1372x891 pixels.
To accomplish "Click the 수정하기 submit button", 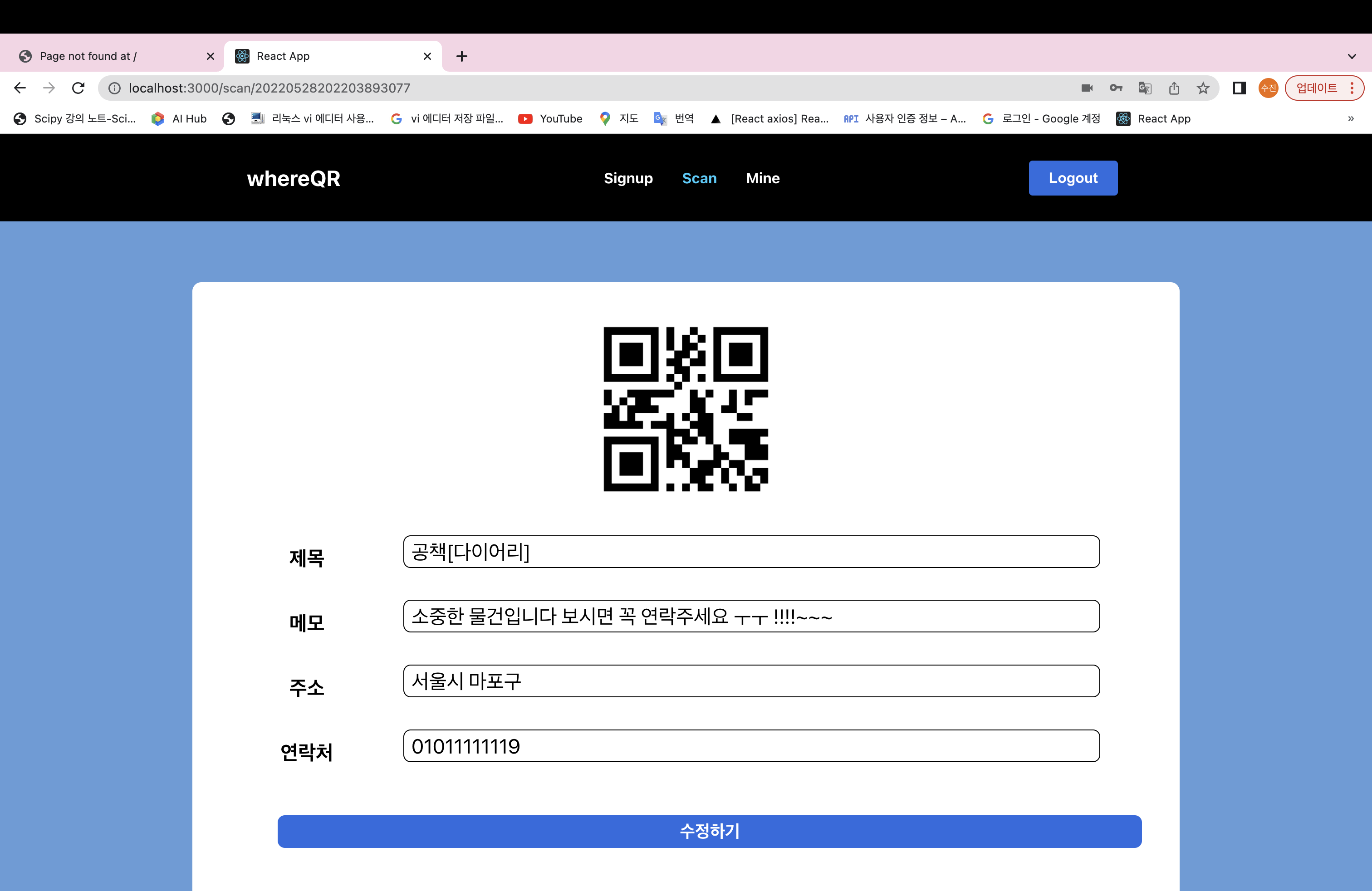I will 709,831.
